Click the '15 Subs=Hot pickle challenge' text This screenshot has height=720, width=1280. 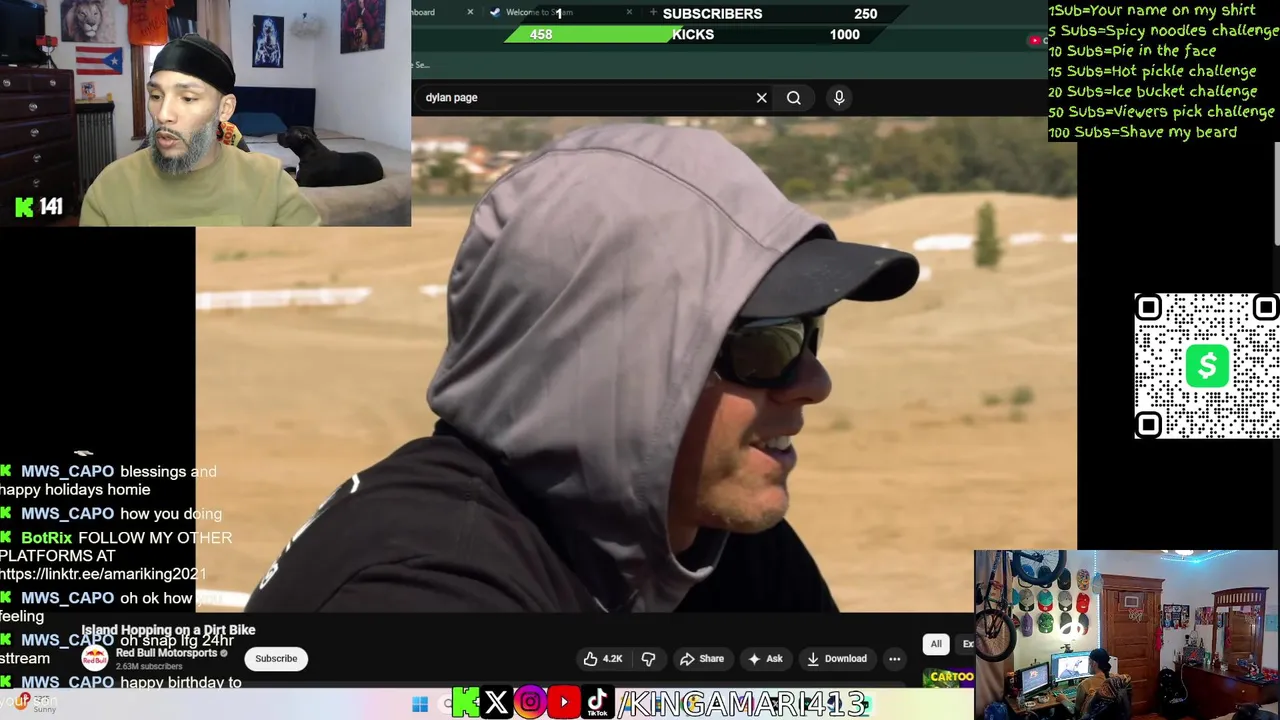pyautogui.click(x=1152, y=71)
